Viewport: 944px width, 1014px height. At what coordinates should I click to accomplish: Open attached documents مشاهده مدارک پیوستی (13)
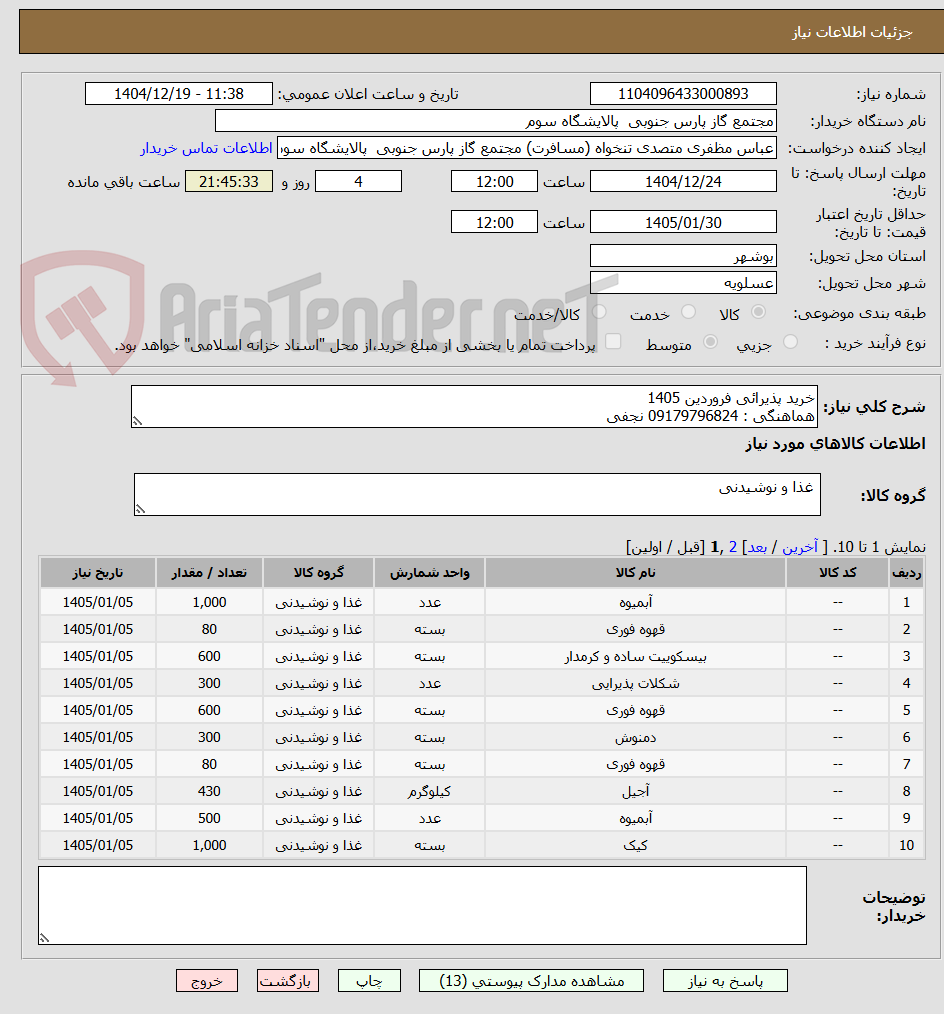tap(531, 981)
